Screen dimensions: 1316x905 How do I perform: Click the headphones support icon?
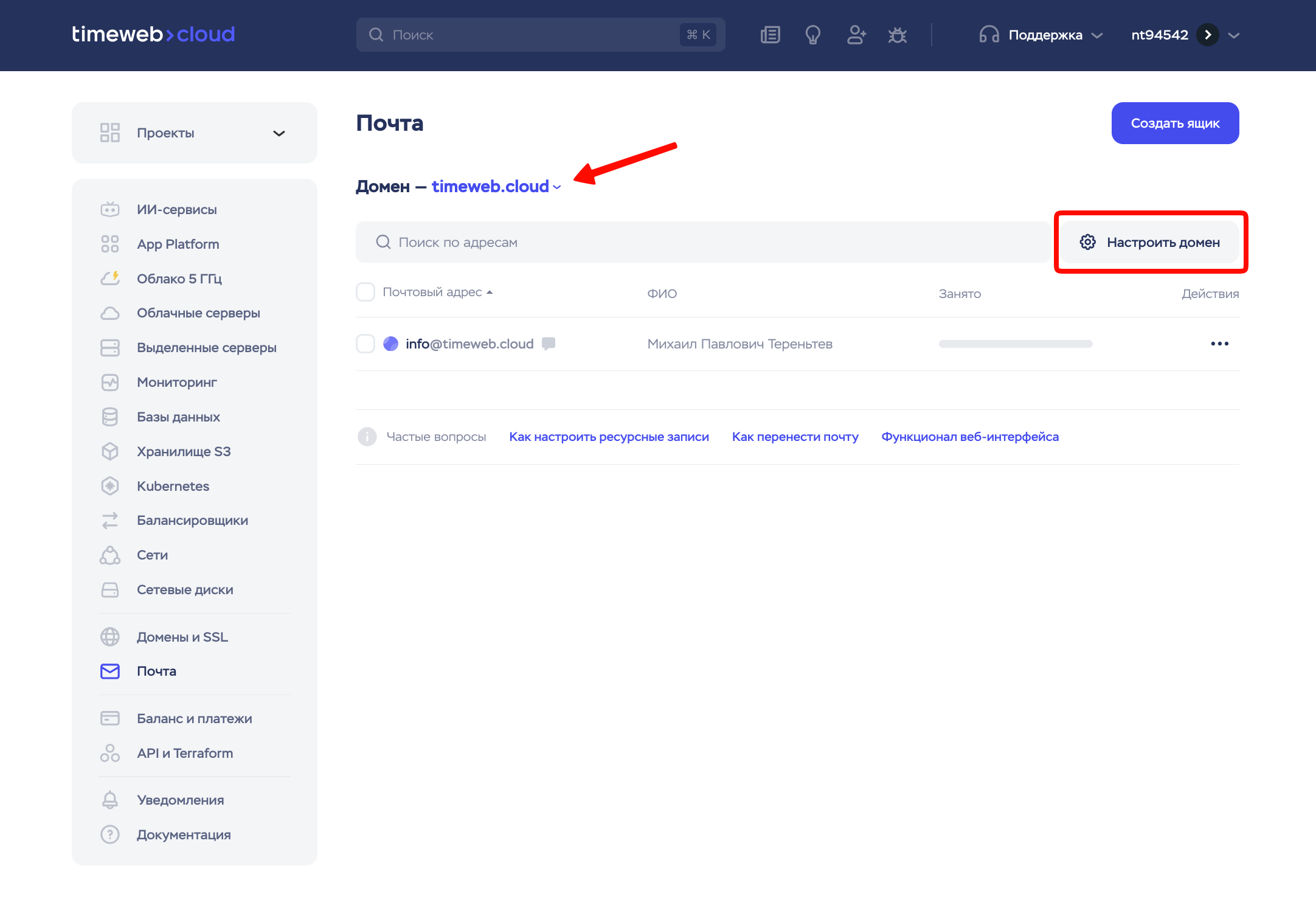coord(989,35)
